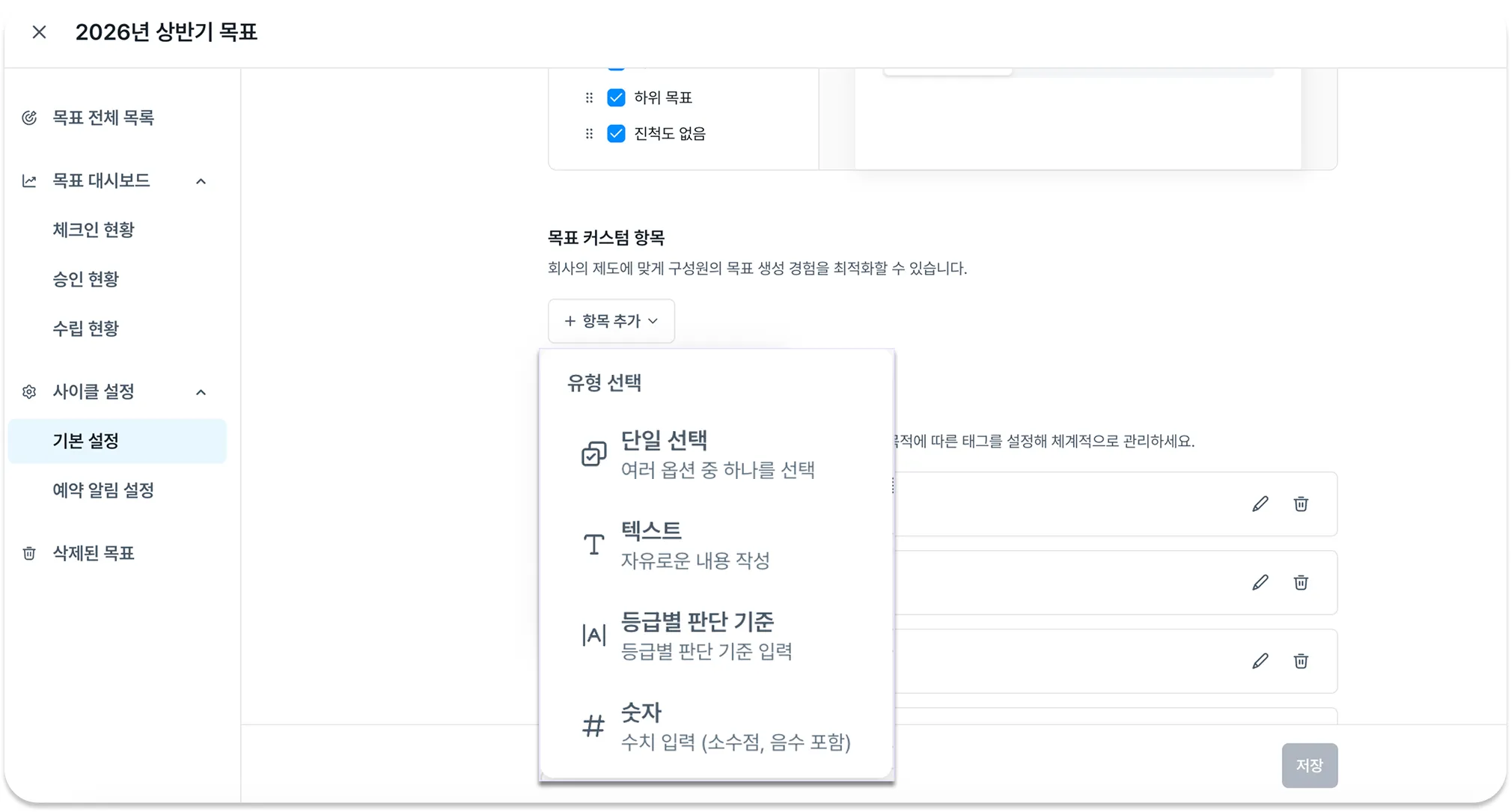1511x812 pixels.
Task: Click the trash icon beside 삭제된 목표
Action: click(29, 553)
